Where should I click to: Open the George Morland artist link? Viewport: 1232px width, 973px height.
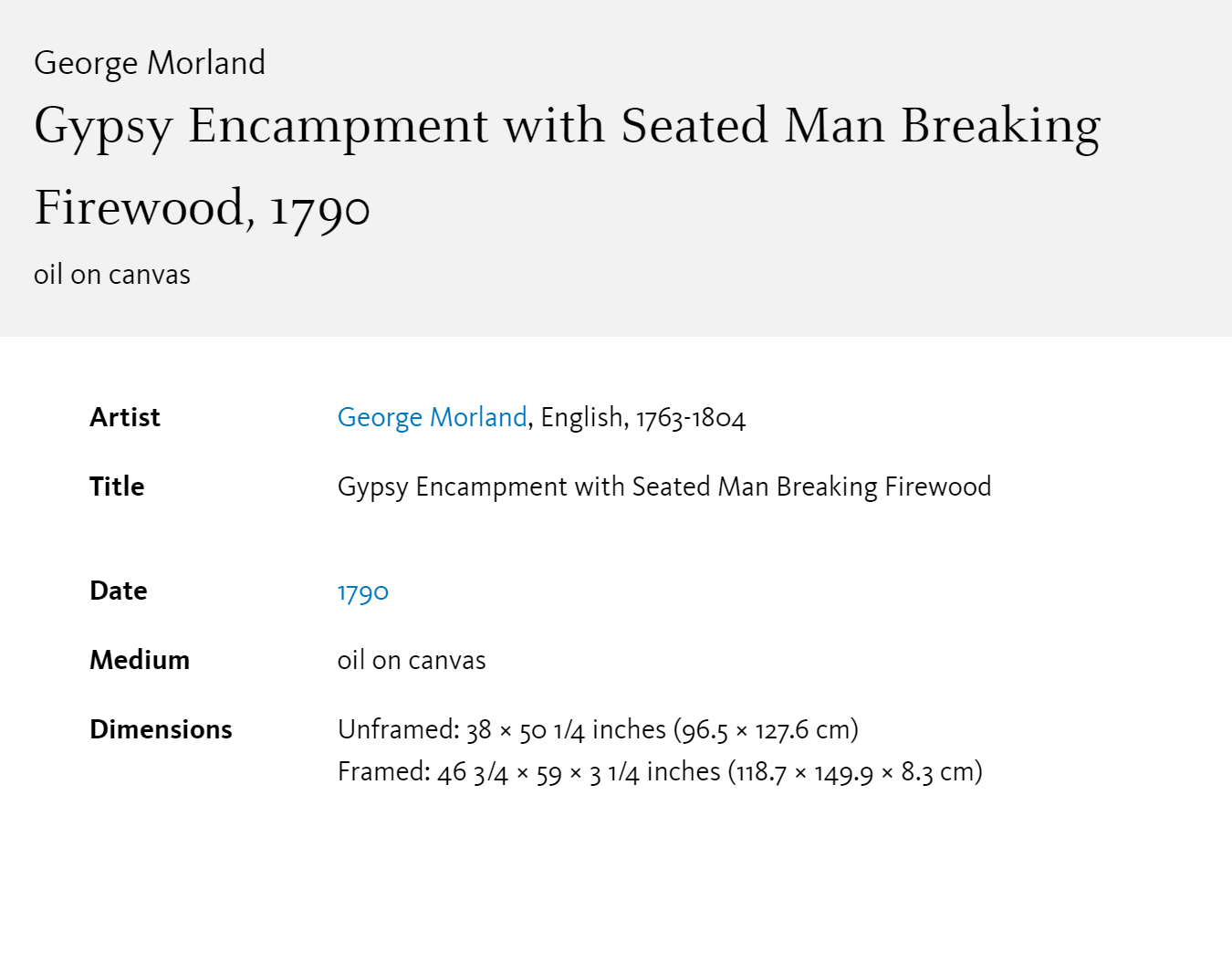(x=433, y=417)
